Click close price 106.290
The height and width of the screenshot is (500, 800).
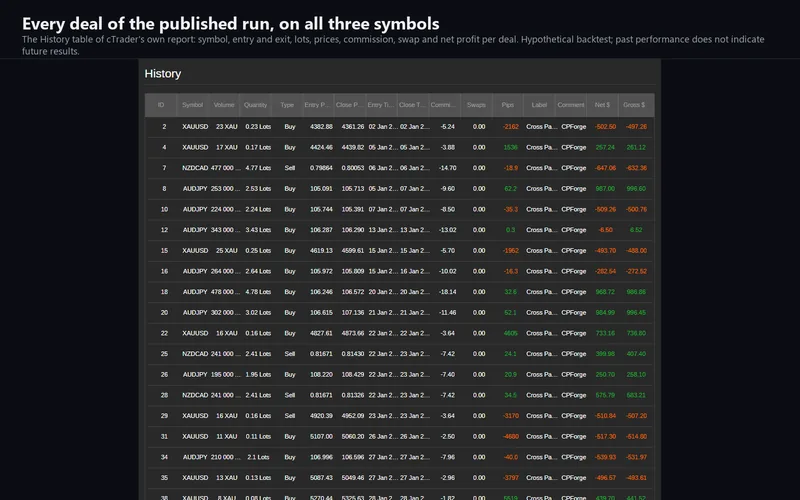pyautogui.click(x=353, y=230)
